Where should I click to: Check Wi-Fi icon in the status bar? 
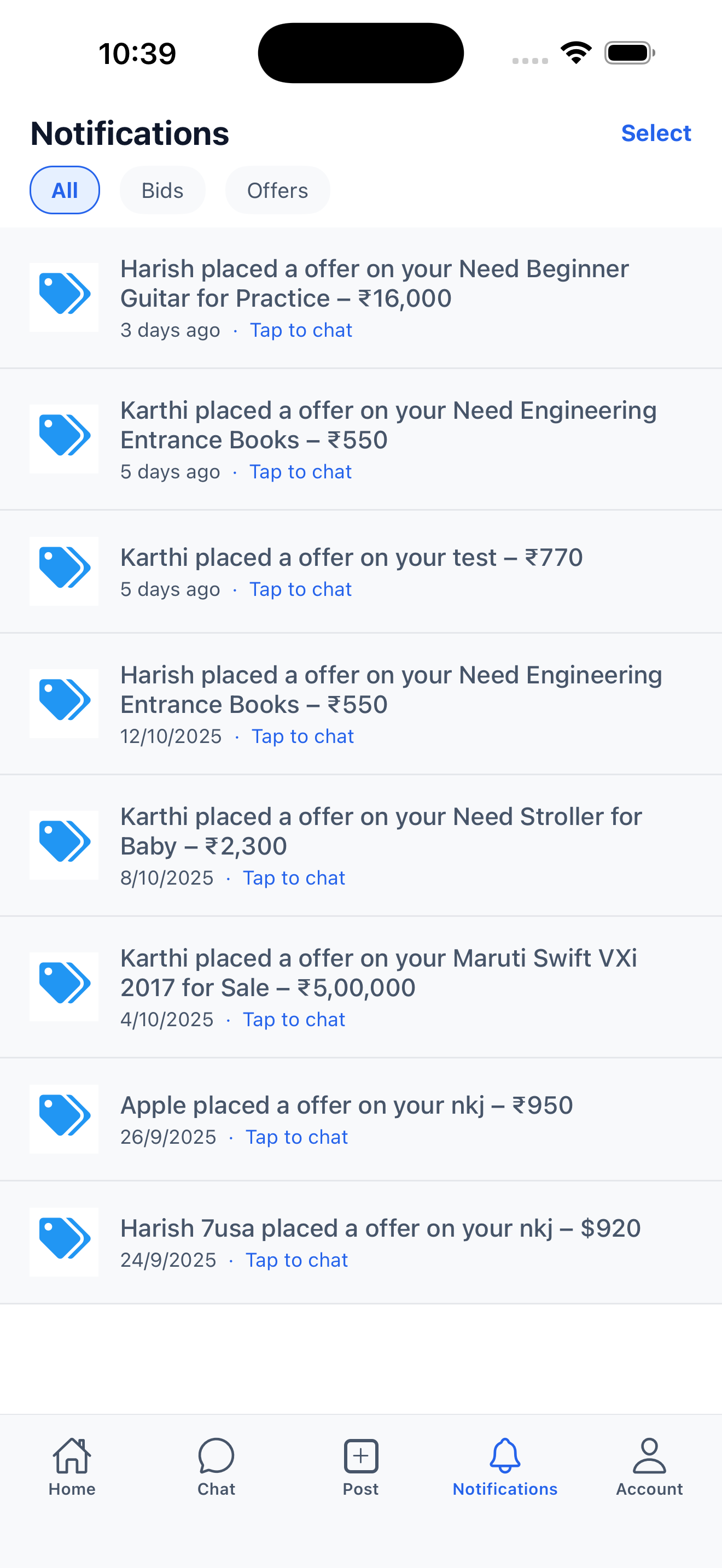pyautogui.click(x=576, y=53)
